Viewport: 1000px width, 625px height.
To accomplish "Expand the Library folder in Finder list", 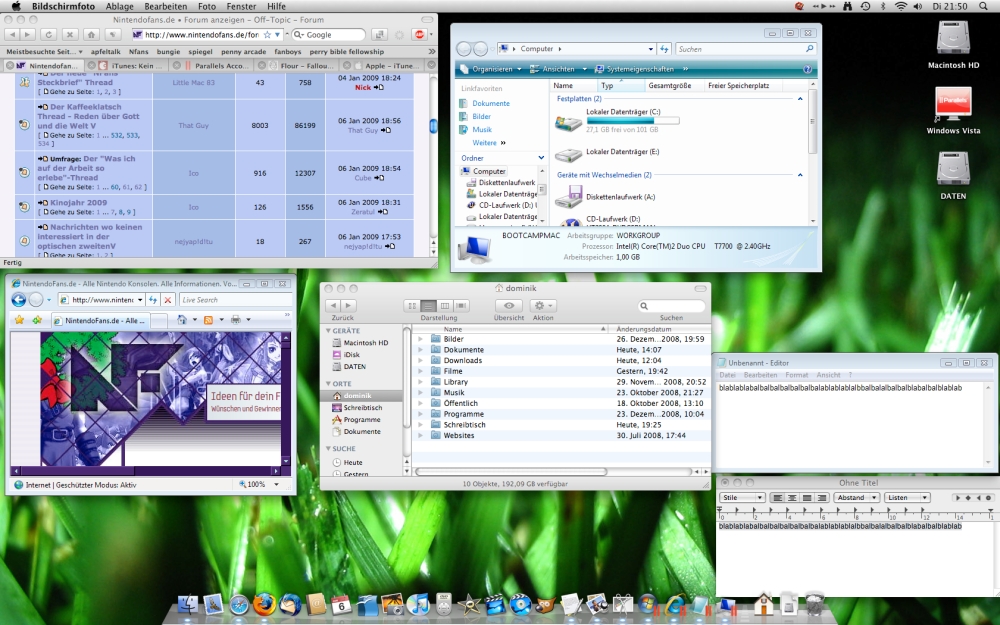I will point(420,382).
